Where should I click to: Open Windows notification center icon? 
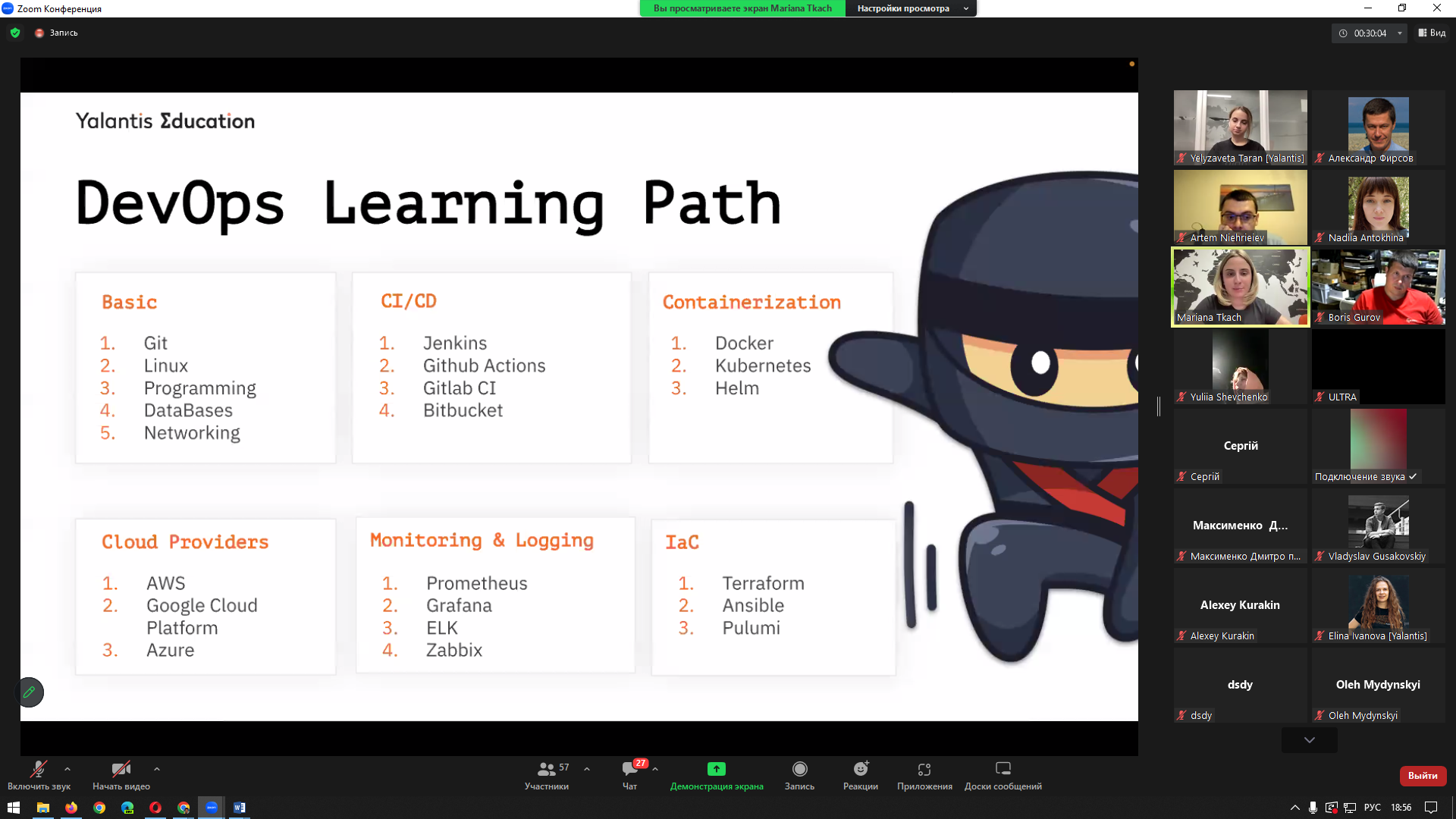(1431, 808)
